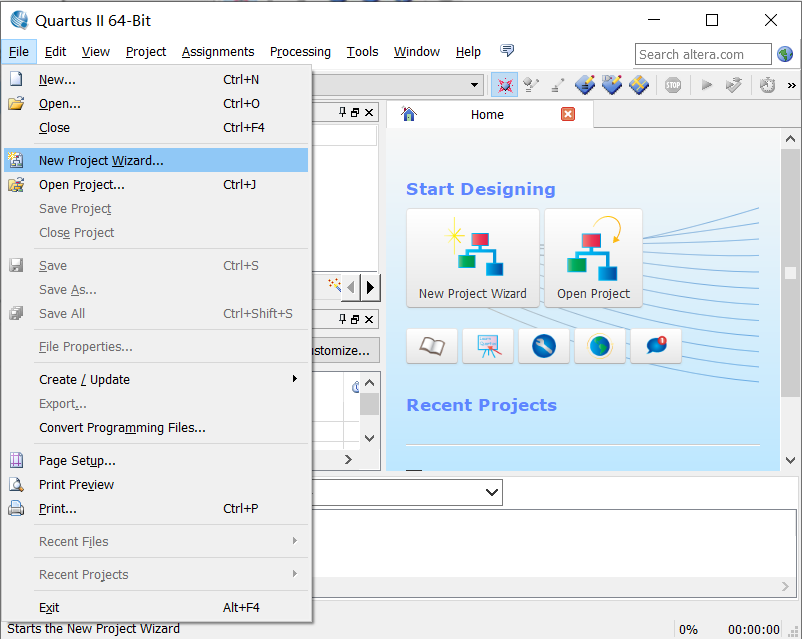Click the tasks panel scroll down arrow
This screenshot has height=639, width=802.
(x=369, y=438)
